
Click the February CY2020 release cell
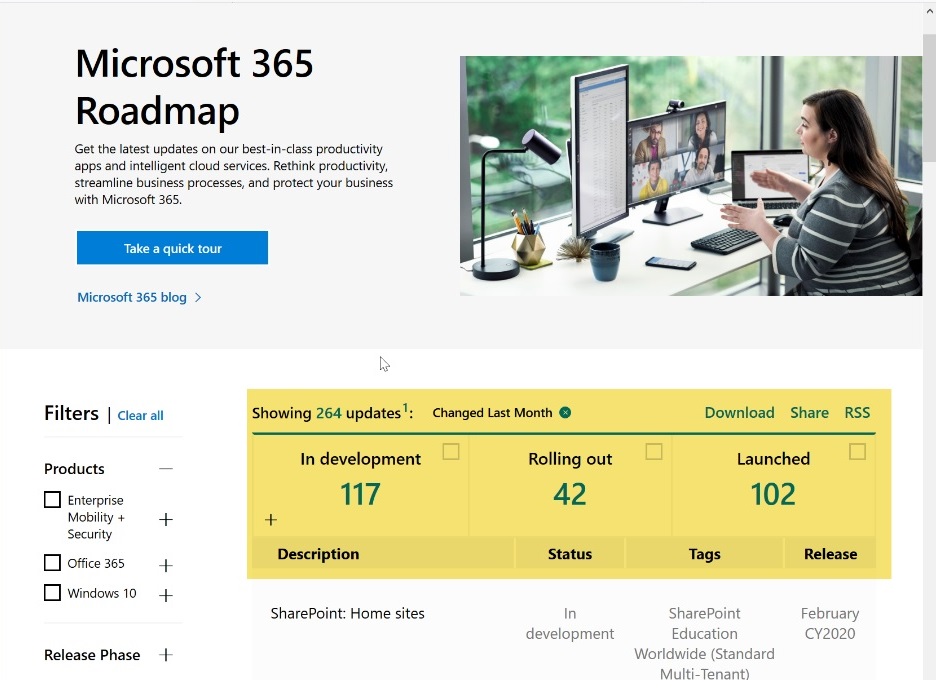point(830,623)
